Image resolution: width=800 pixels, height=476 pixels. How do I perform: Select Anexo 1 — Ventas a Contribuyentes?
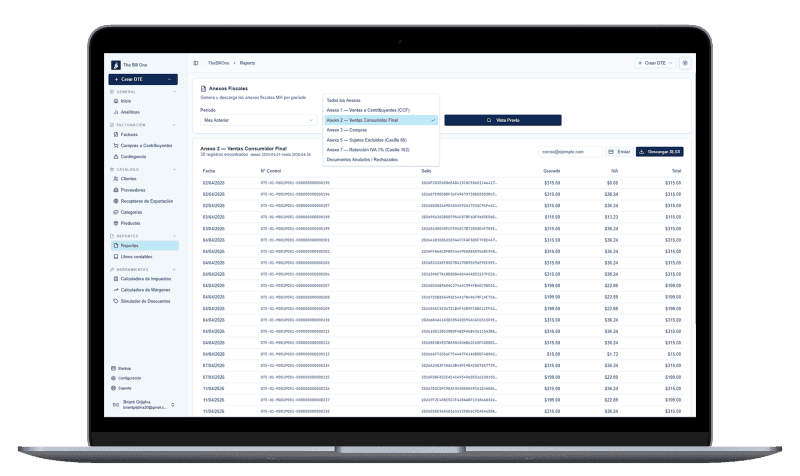(x=381, y=110)
